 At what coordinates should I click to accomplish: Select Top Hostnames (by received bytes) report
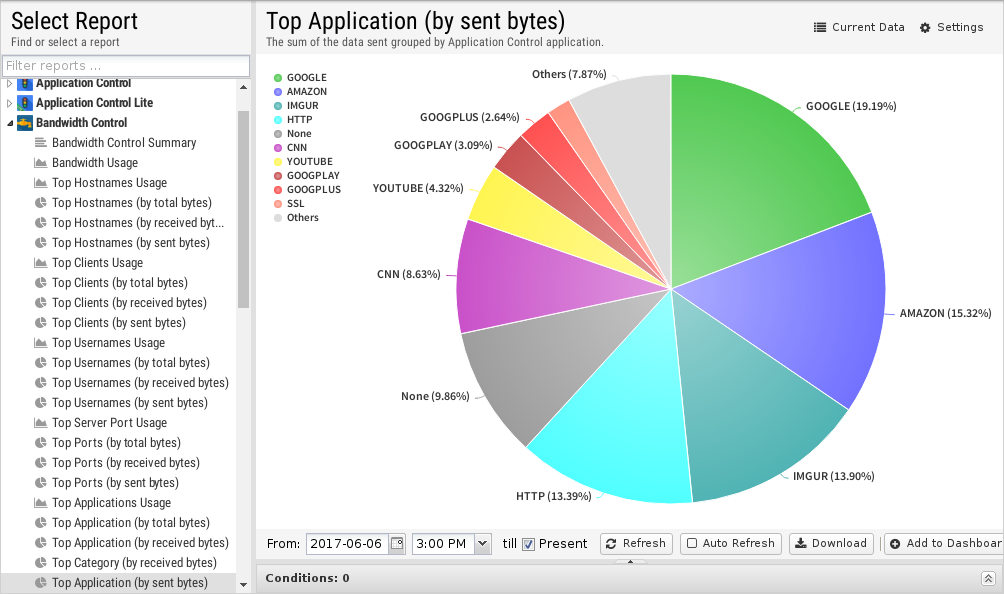[138, 223]
